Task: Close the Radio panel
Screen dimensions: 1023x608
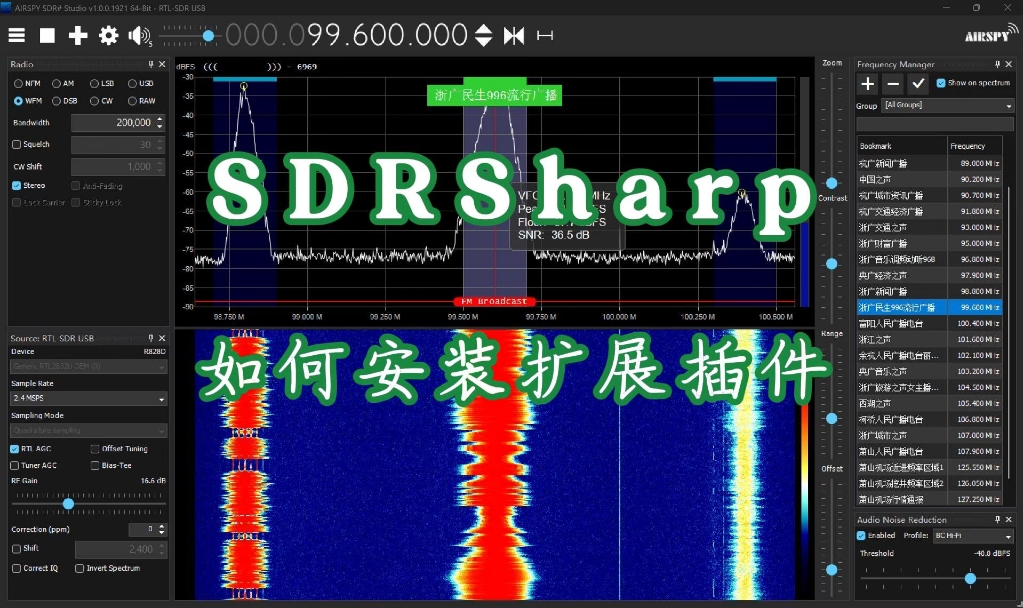Action: 162,64
